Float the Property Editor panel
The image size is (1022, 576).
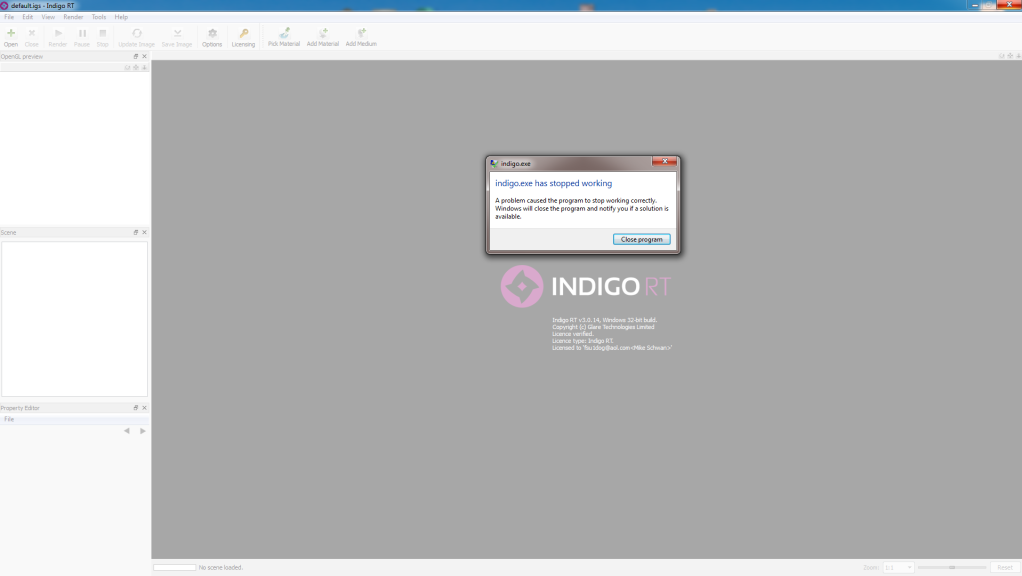[136, 408]
